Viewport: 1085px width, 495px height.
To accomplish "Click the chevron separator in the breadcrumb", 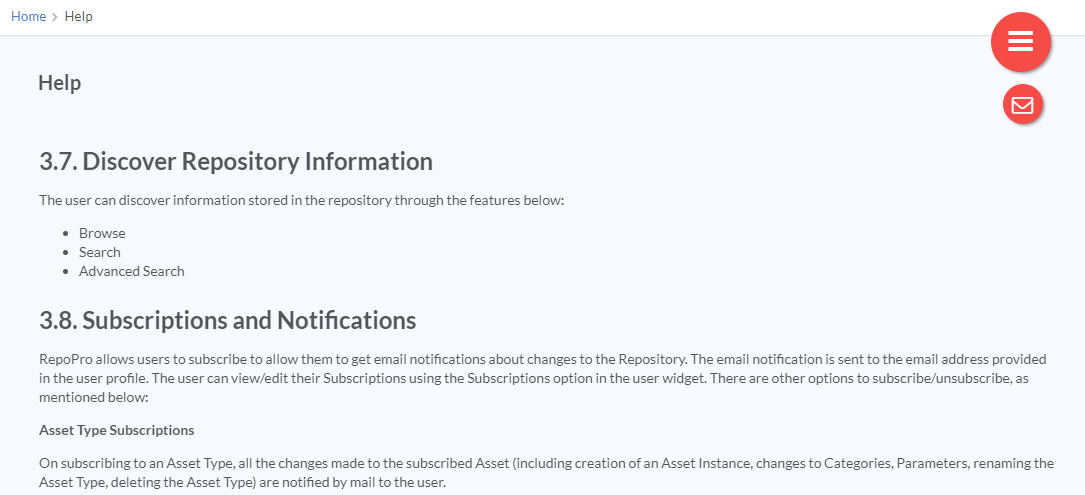I will click(x=55, y=17).
